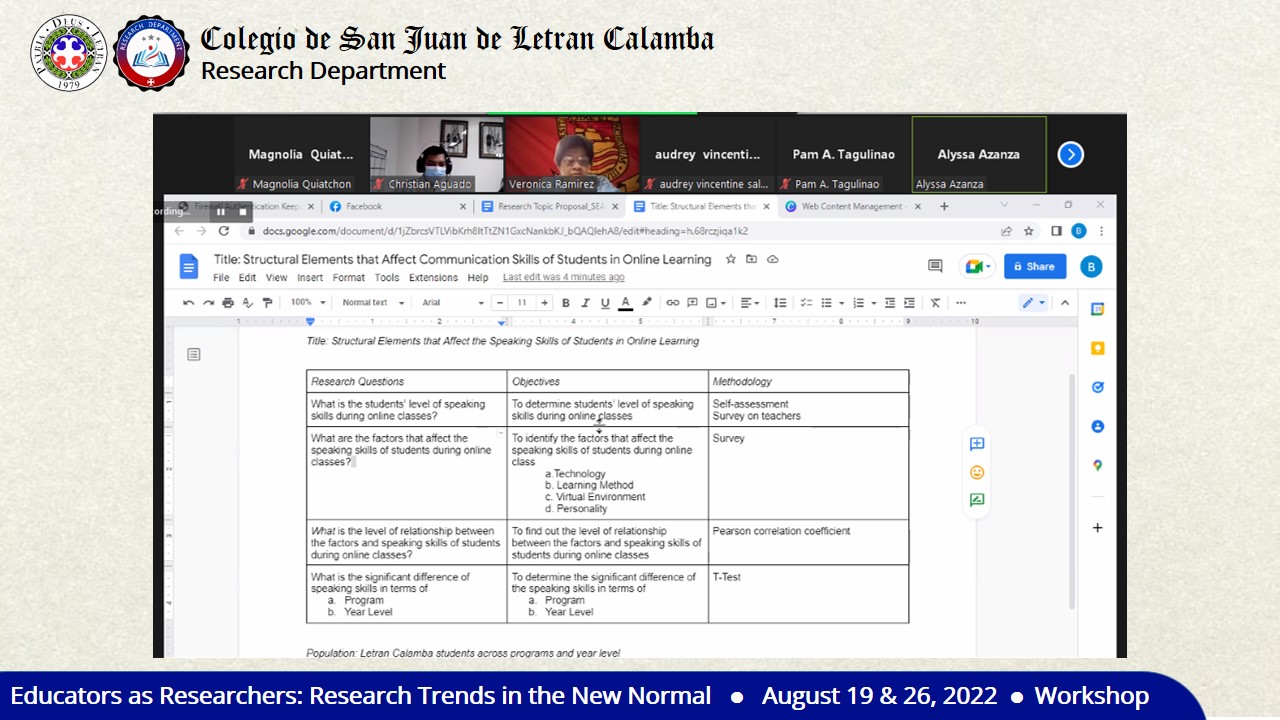
Task: Toggle underline formatting
Action: click(605, 303)
